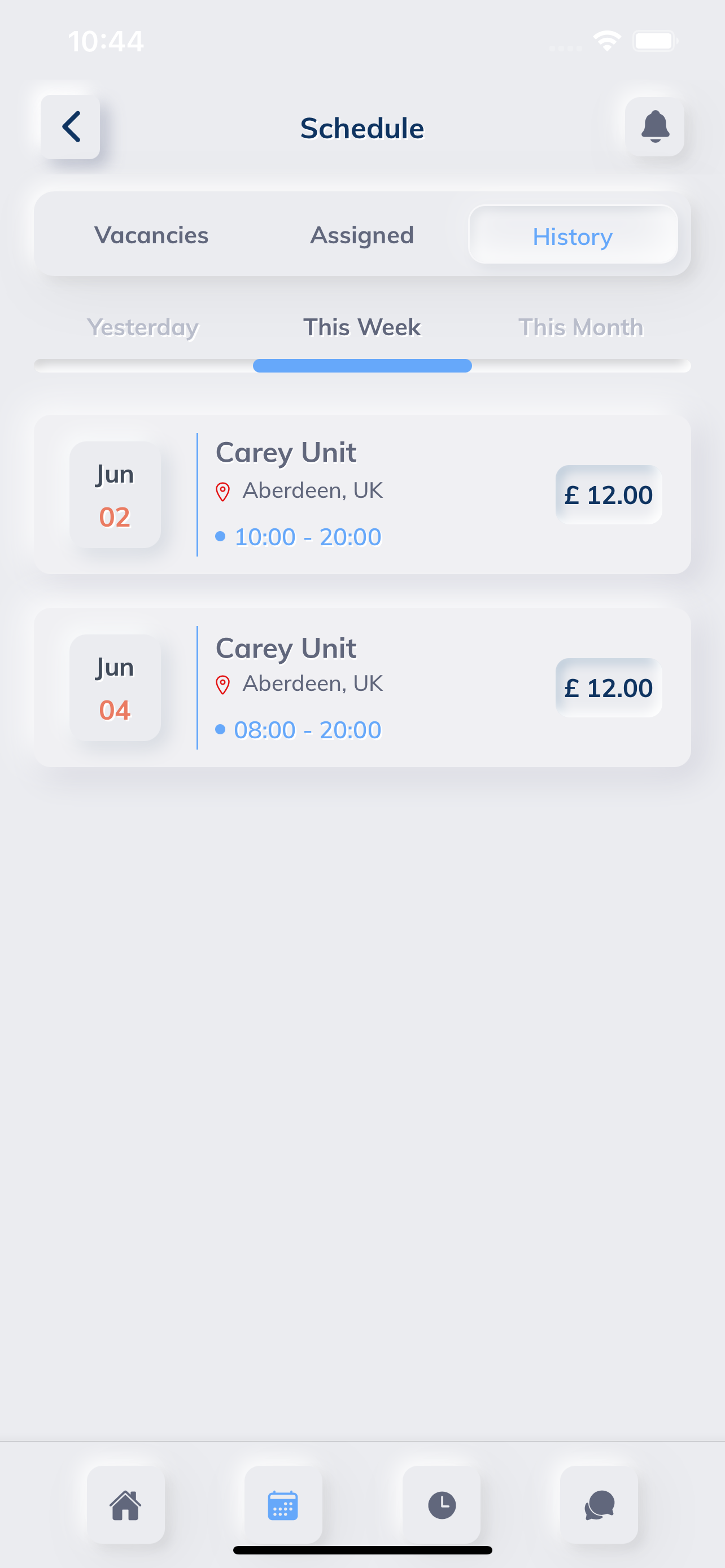Screen dimensions: 725x1568
Task: Show This Month history
Action: (x=580, y=327)
